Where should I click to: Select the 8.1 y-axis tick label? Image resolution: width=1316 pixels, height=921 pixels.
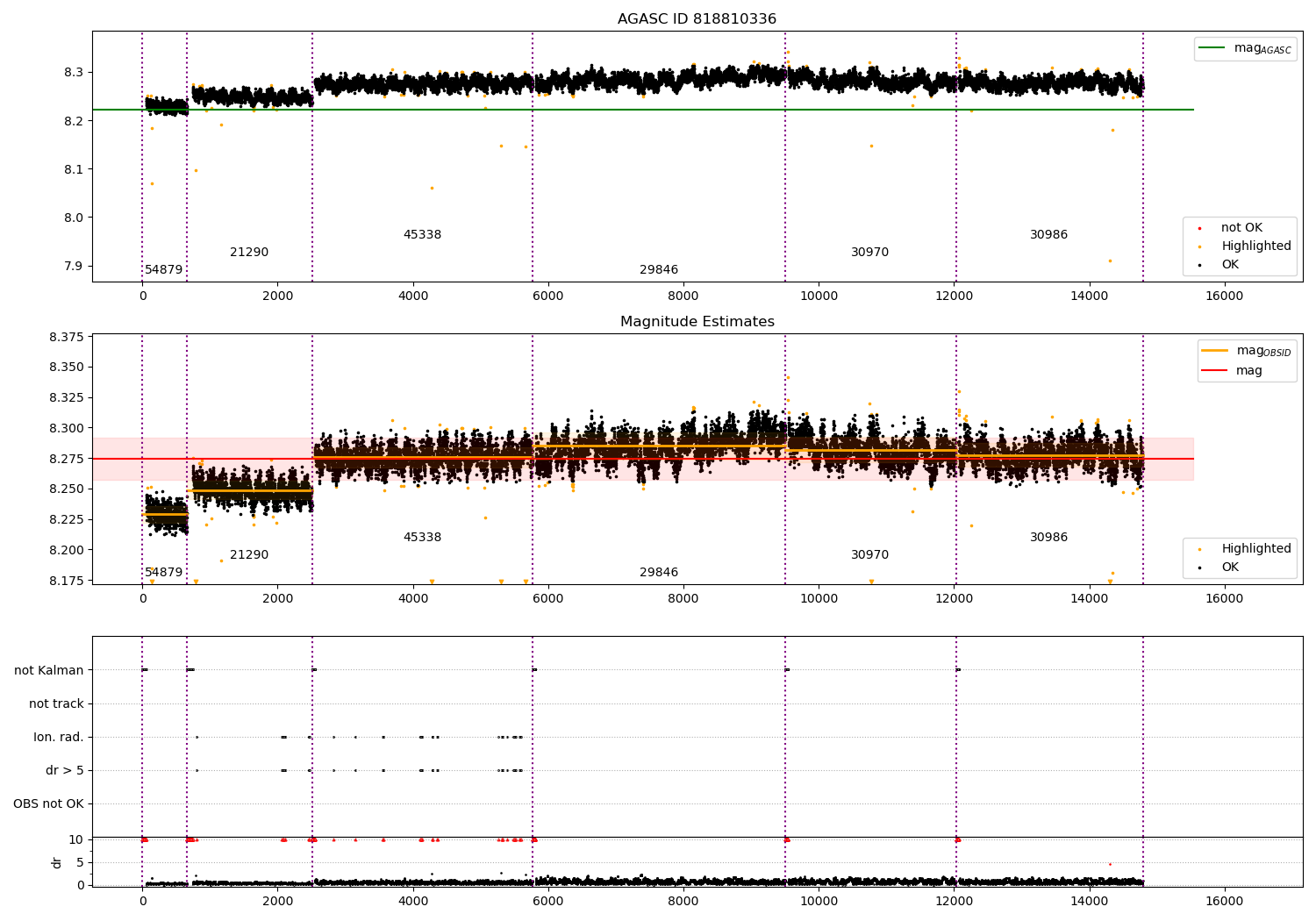coord(74,169)
